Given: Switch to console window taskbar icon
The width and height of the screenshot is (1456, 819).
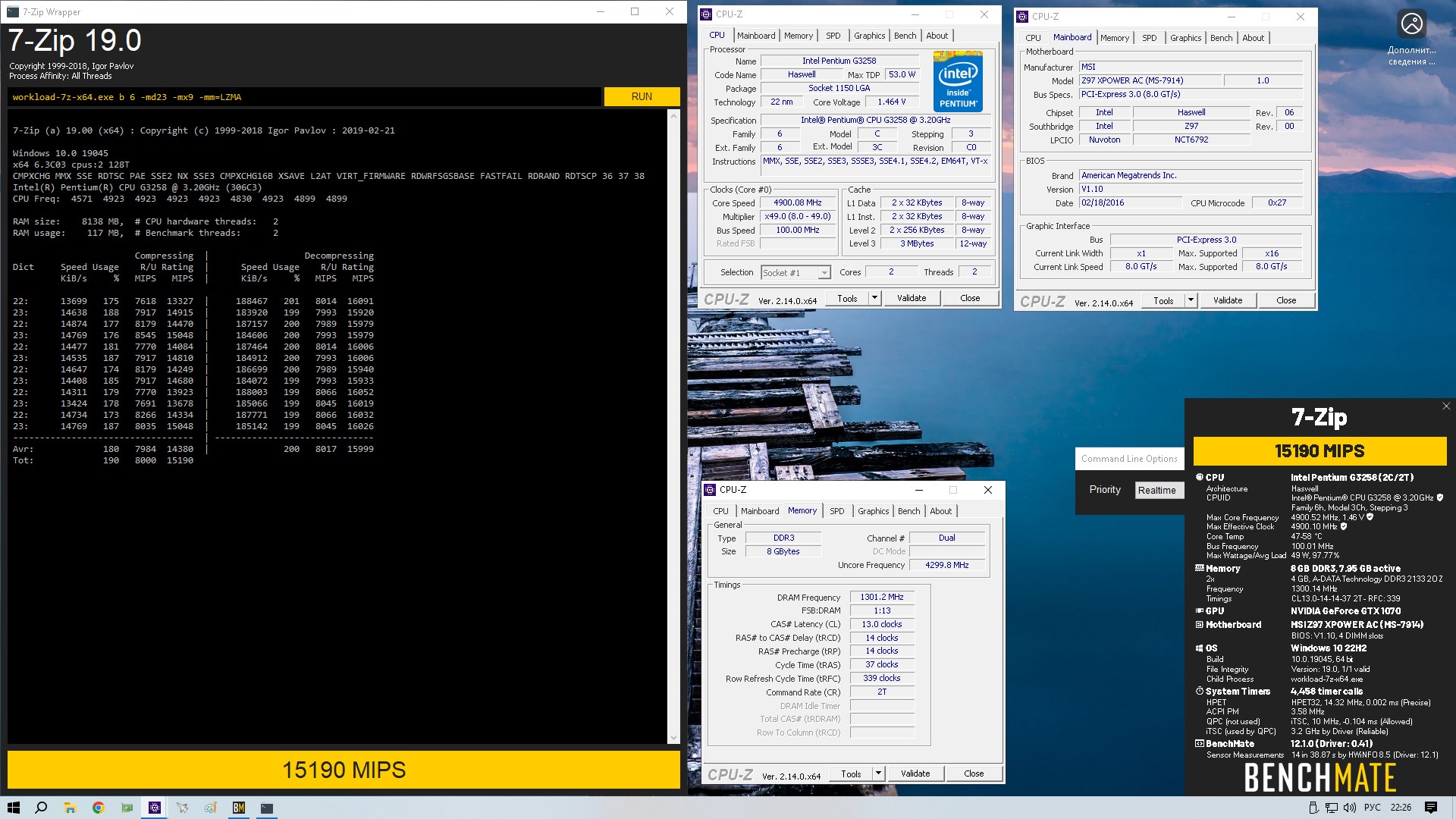Looking at the screenshot, I should click(267, 808).
